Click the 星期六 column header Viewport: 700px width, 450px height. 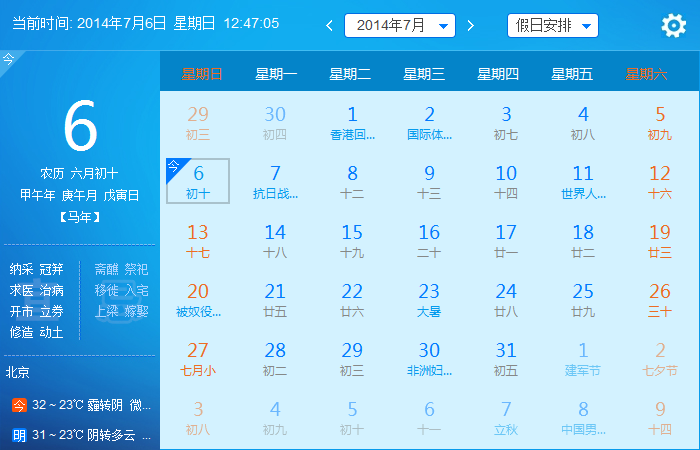coord(646,73)
